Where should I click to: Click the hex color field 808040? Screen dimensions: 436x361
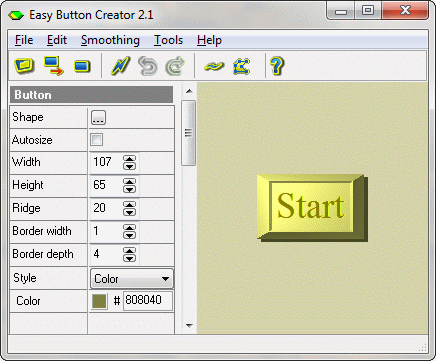click(x=148, y=301)
